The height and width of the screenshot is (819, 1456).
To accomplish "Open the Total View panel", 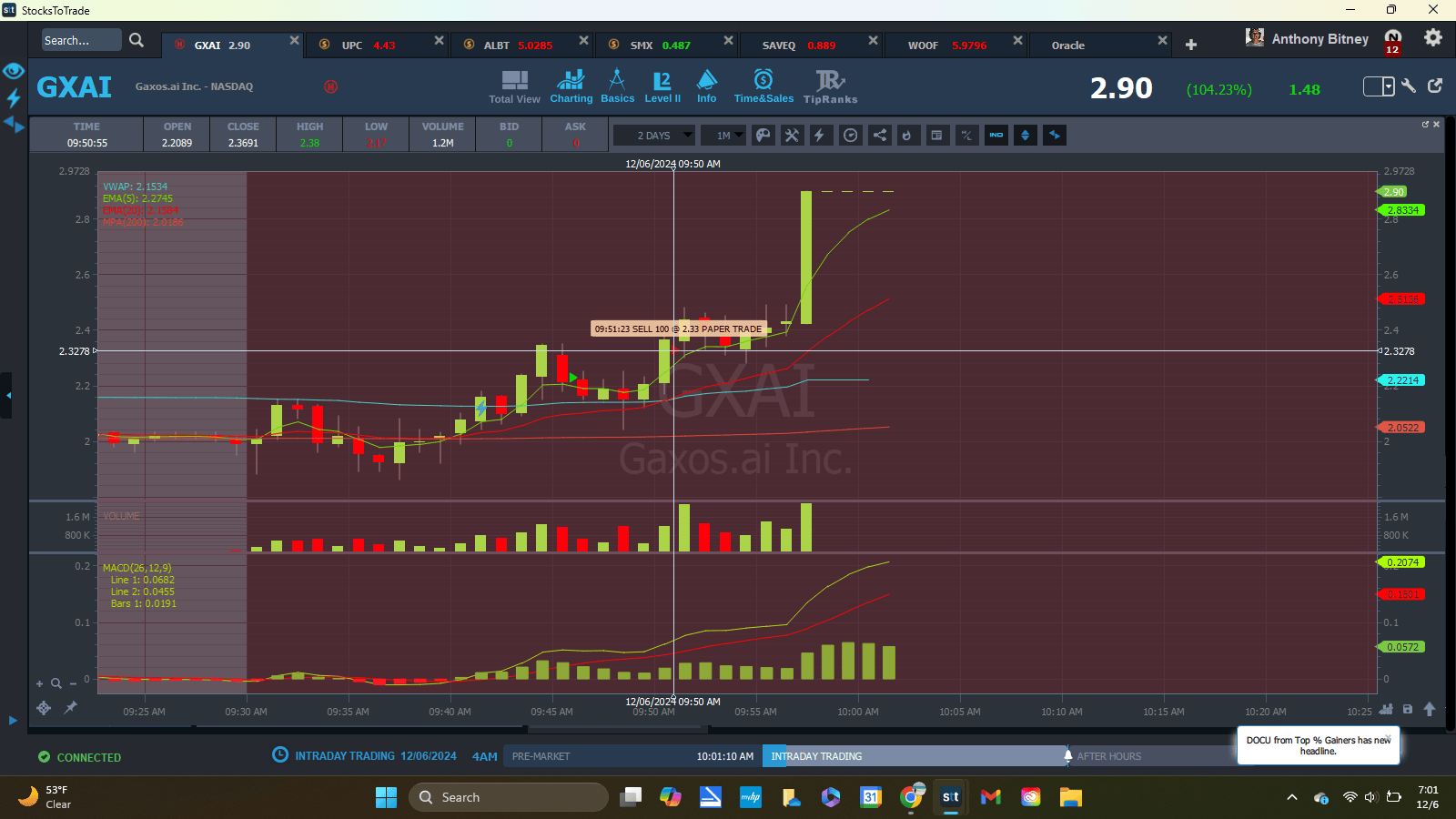I will click(514, 87).
